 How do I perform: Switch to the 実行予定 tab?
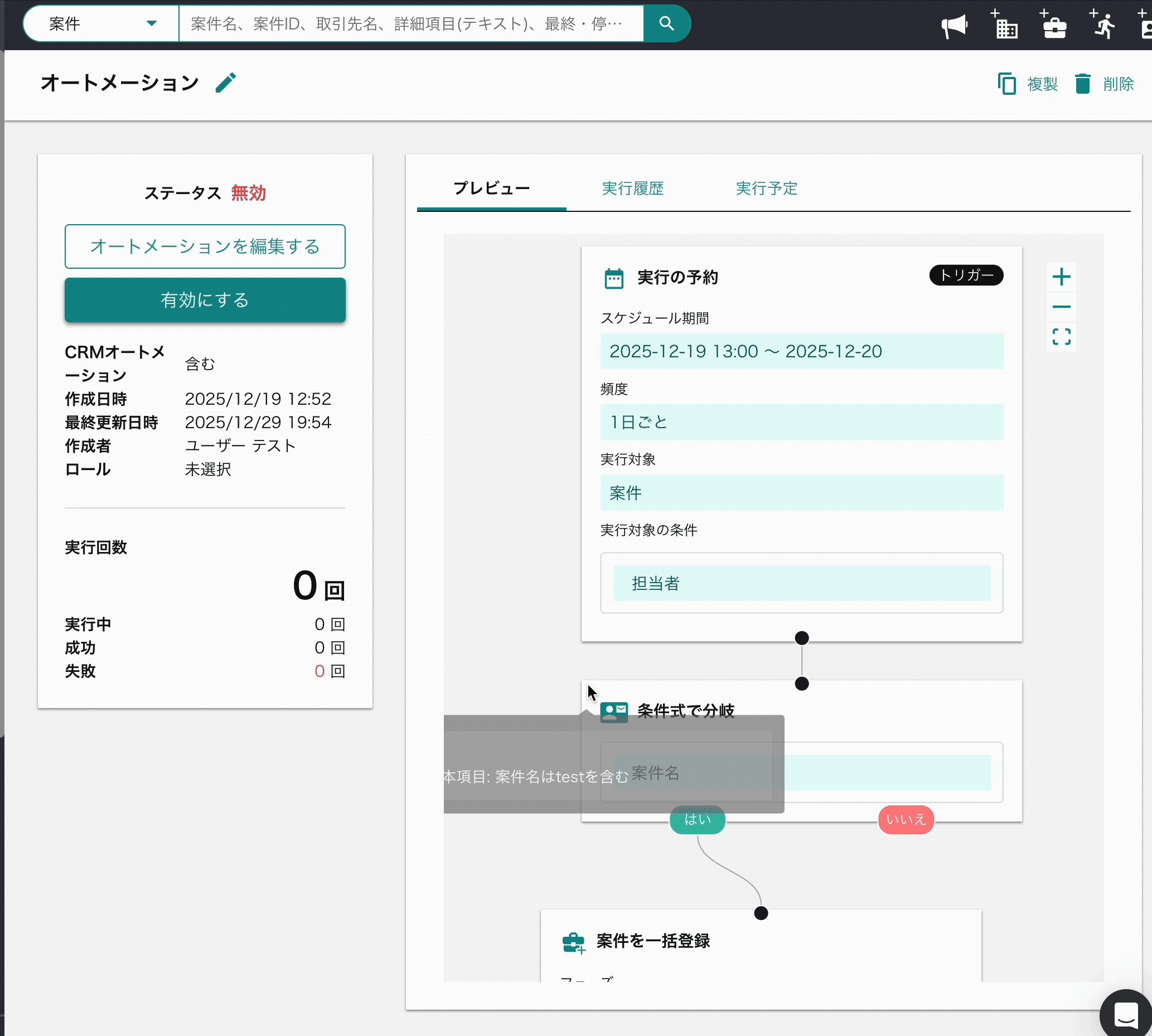[766, 188]
